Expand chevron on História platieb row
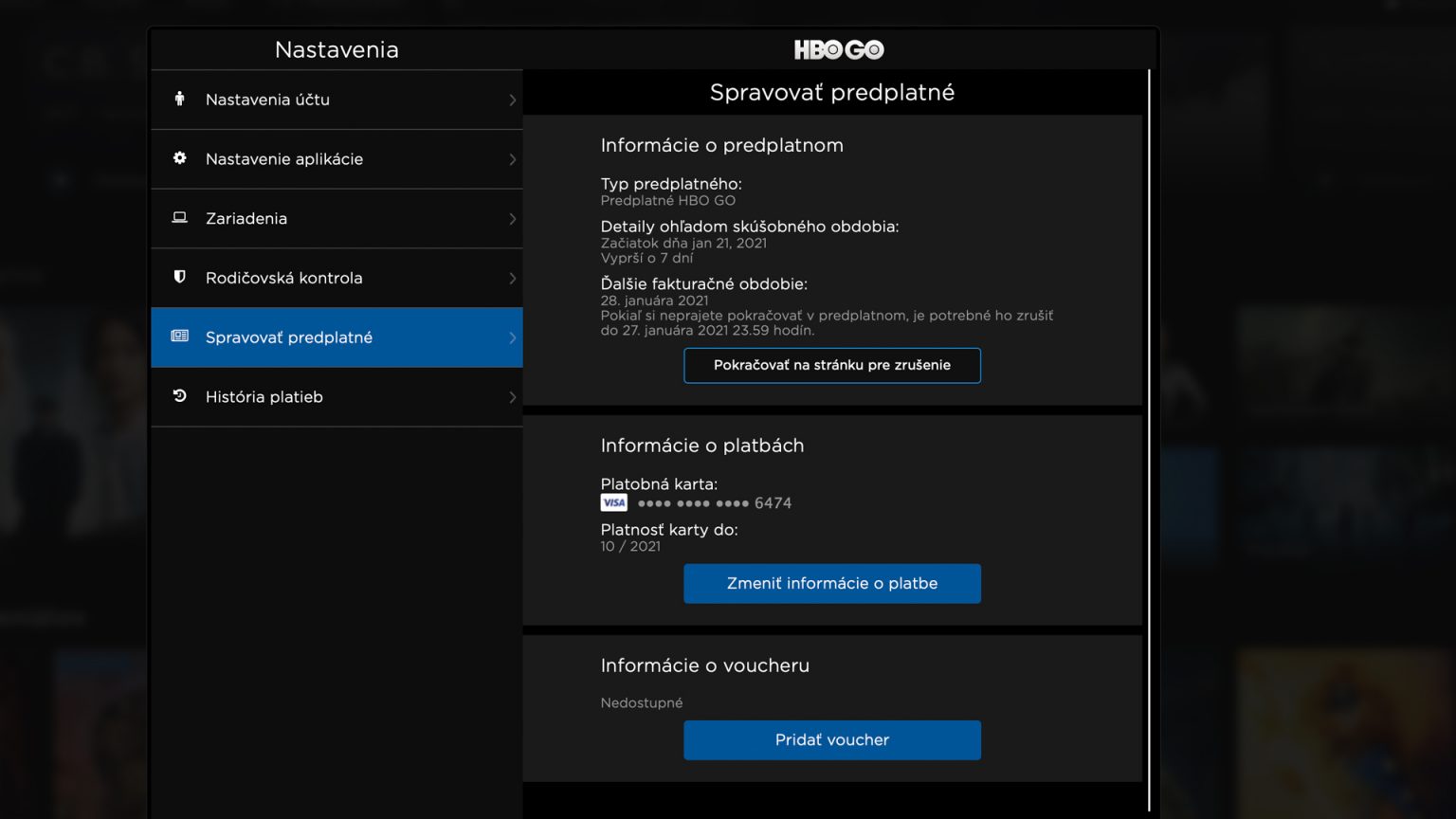This screenshot has width=1456, height=819. click(x=512, y=397)
